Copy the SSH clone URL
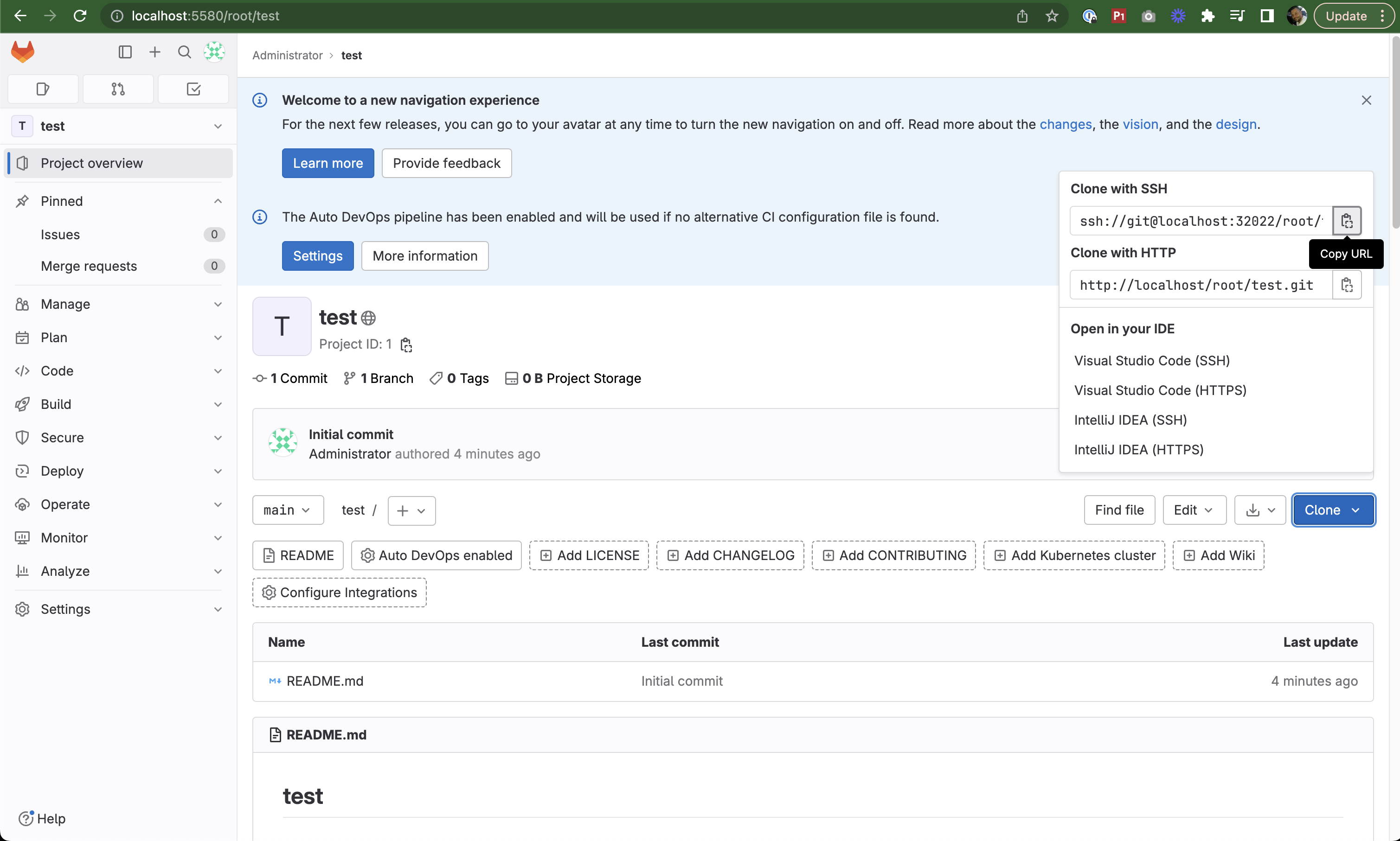 click(x=1346, y=221)
